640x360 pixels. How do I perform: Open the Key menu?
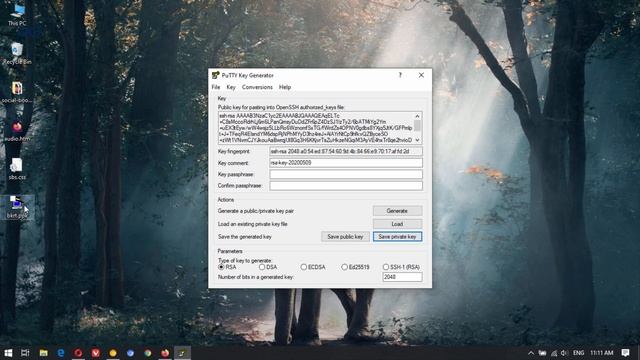click(x=231, y=87)
